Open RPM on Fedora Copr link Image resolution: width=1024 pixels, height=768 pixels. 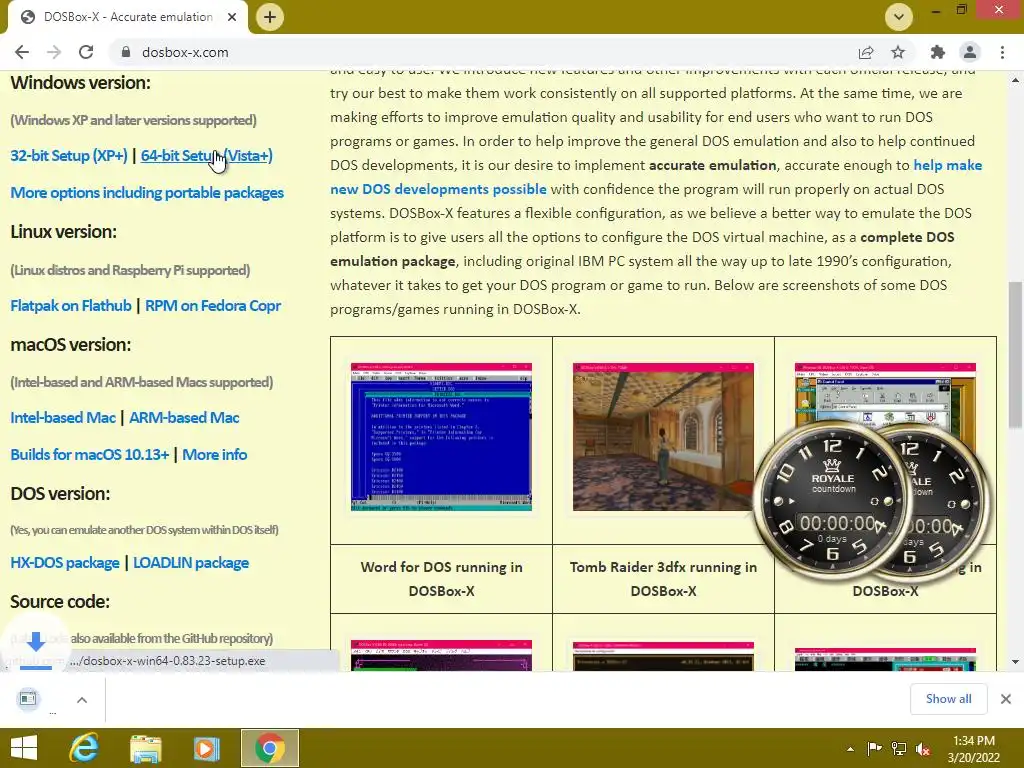tap(213, 306)
